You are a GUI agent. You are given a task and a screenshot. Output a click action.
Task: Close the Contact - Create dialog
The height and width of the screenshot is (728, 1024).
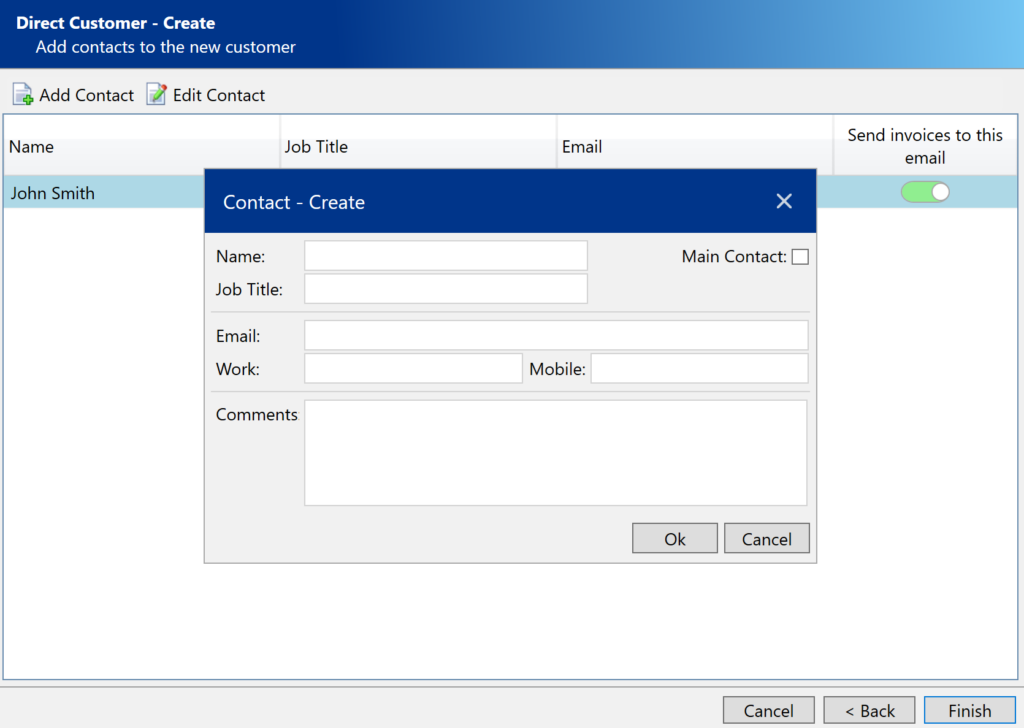784,202
